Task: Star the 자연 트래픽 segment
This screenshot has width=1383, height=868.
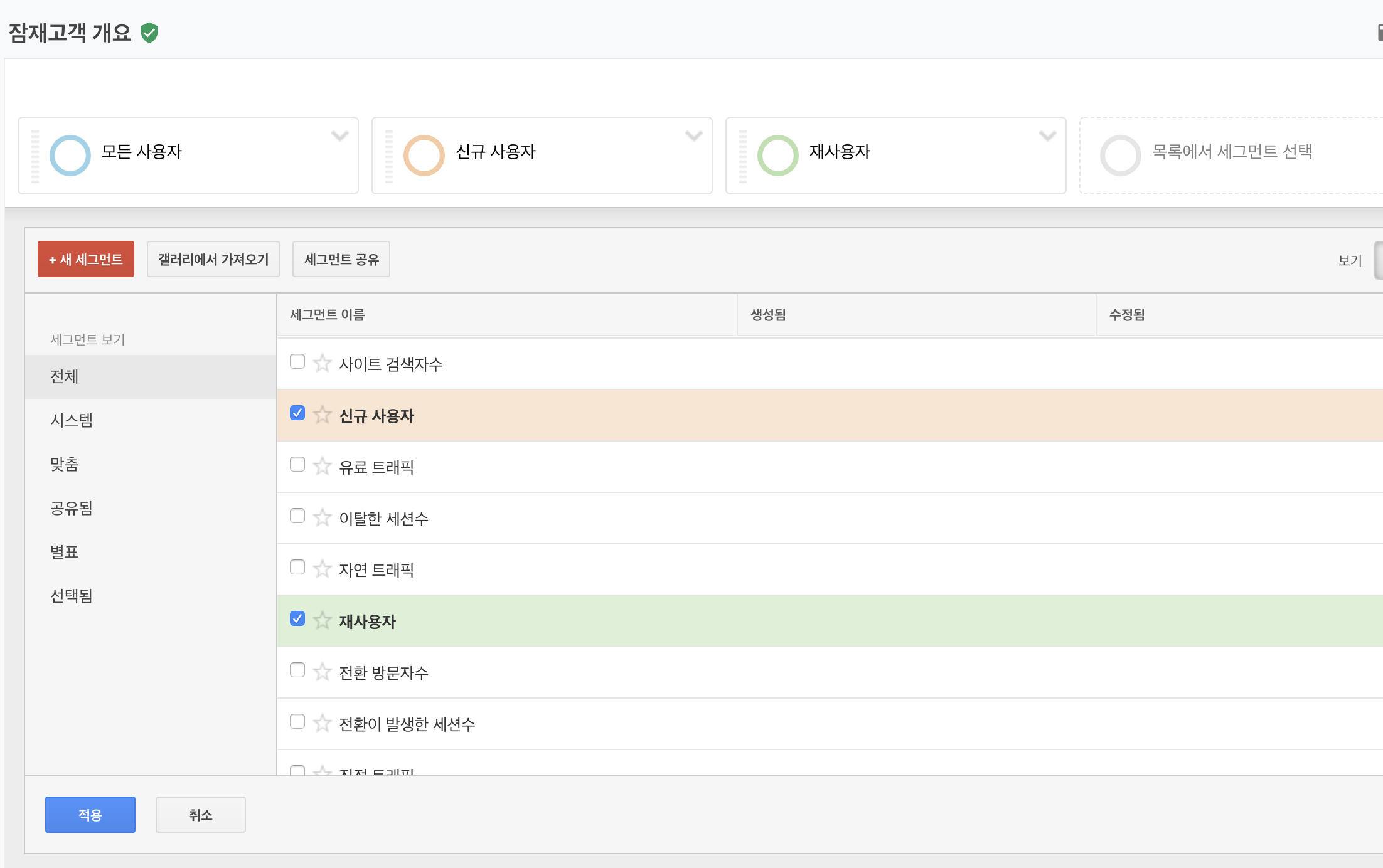Action: point(323,569)
